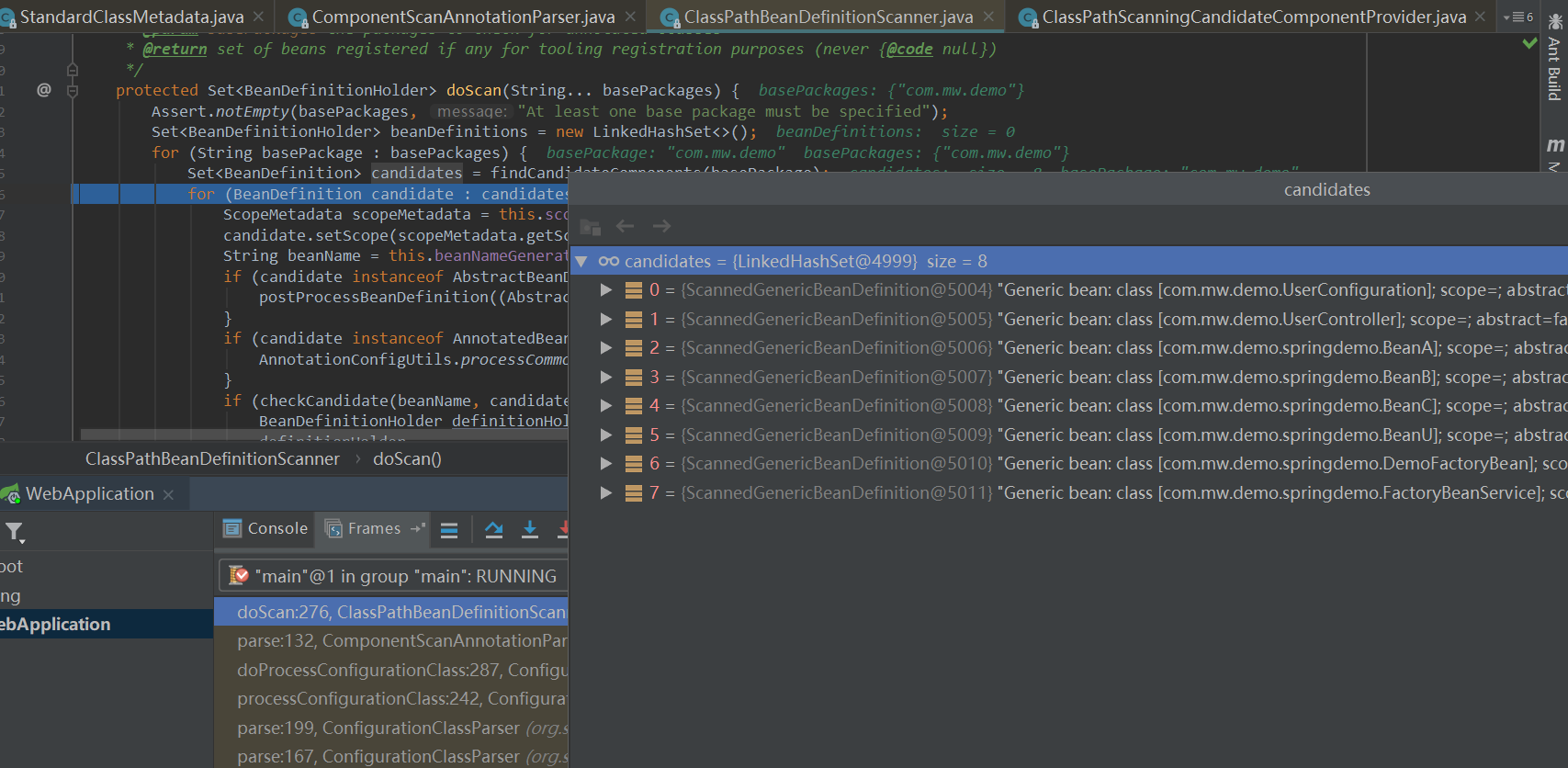Click the list icon on element 3

(633, 377)
